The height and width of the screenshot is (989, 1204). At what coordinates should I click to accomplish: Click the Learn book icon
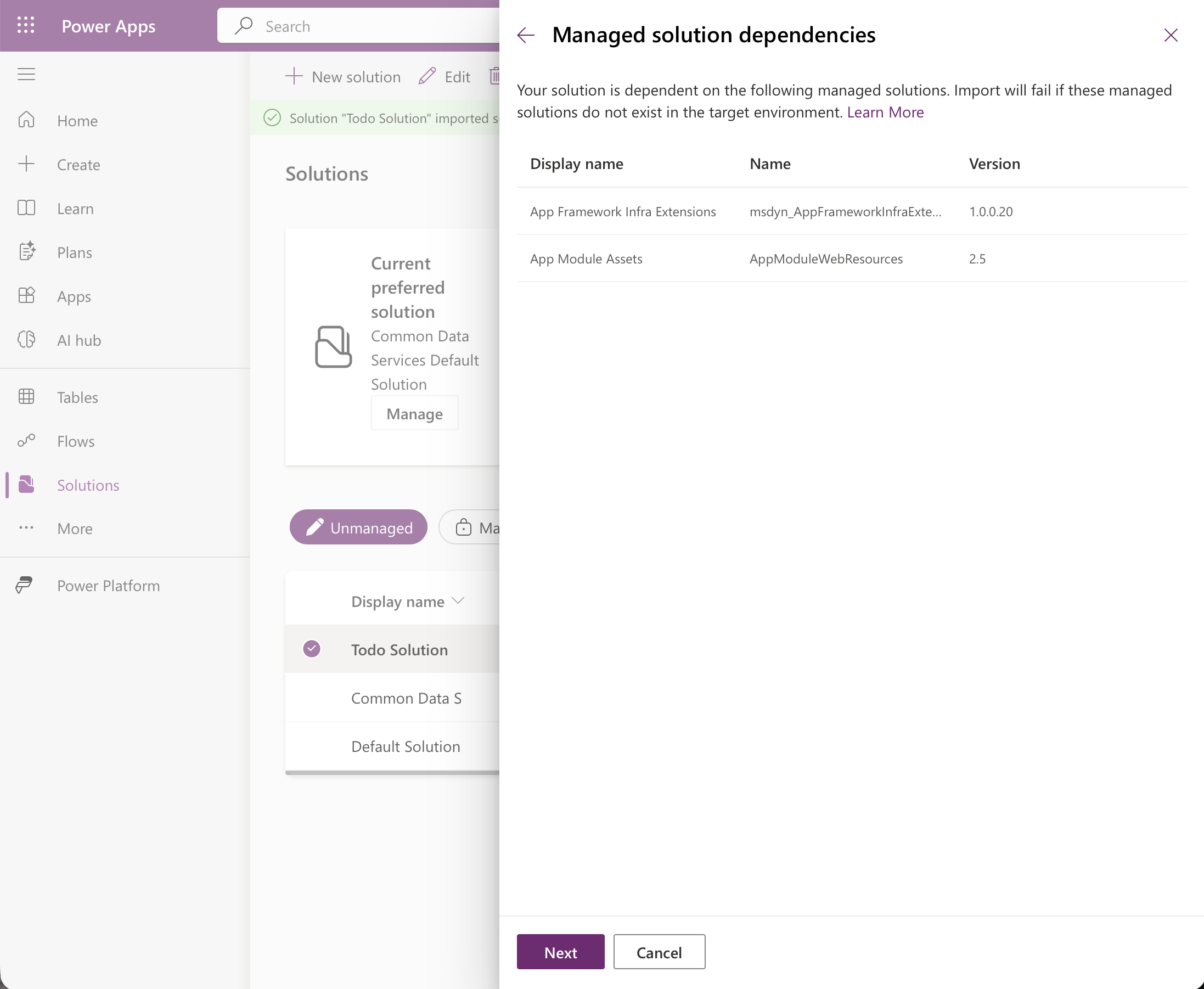pos(26,208)
